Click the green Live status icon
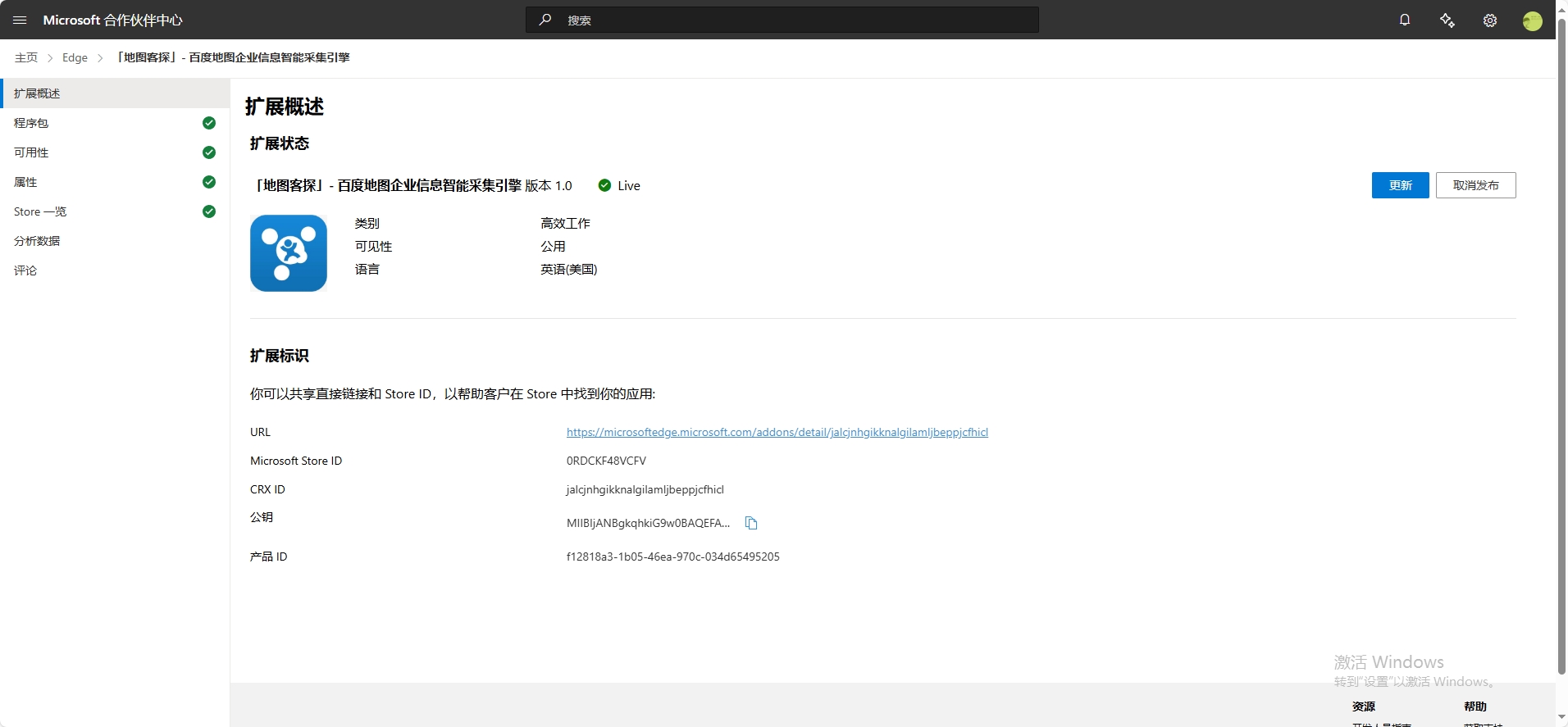 coord(604,185)
